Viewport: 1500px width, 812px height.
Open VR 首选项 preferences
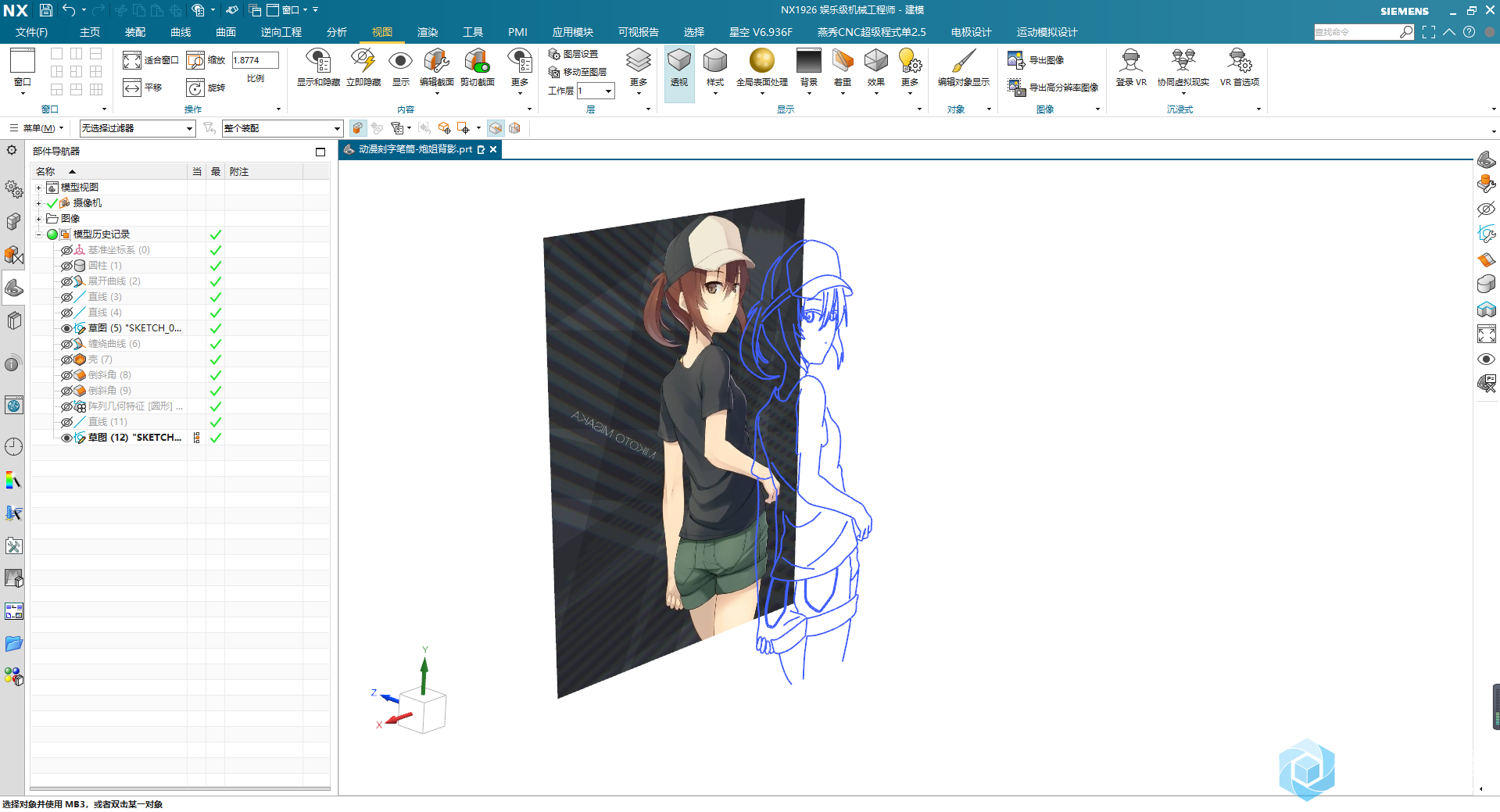pyautogui.click(x=1240, y=67)
